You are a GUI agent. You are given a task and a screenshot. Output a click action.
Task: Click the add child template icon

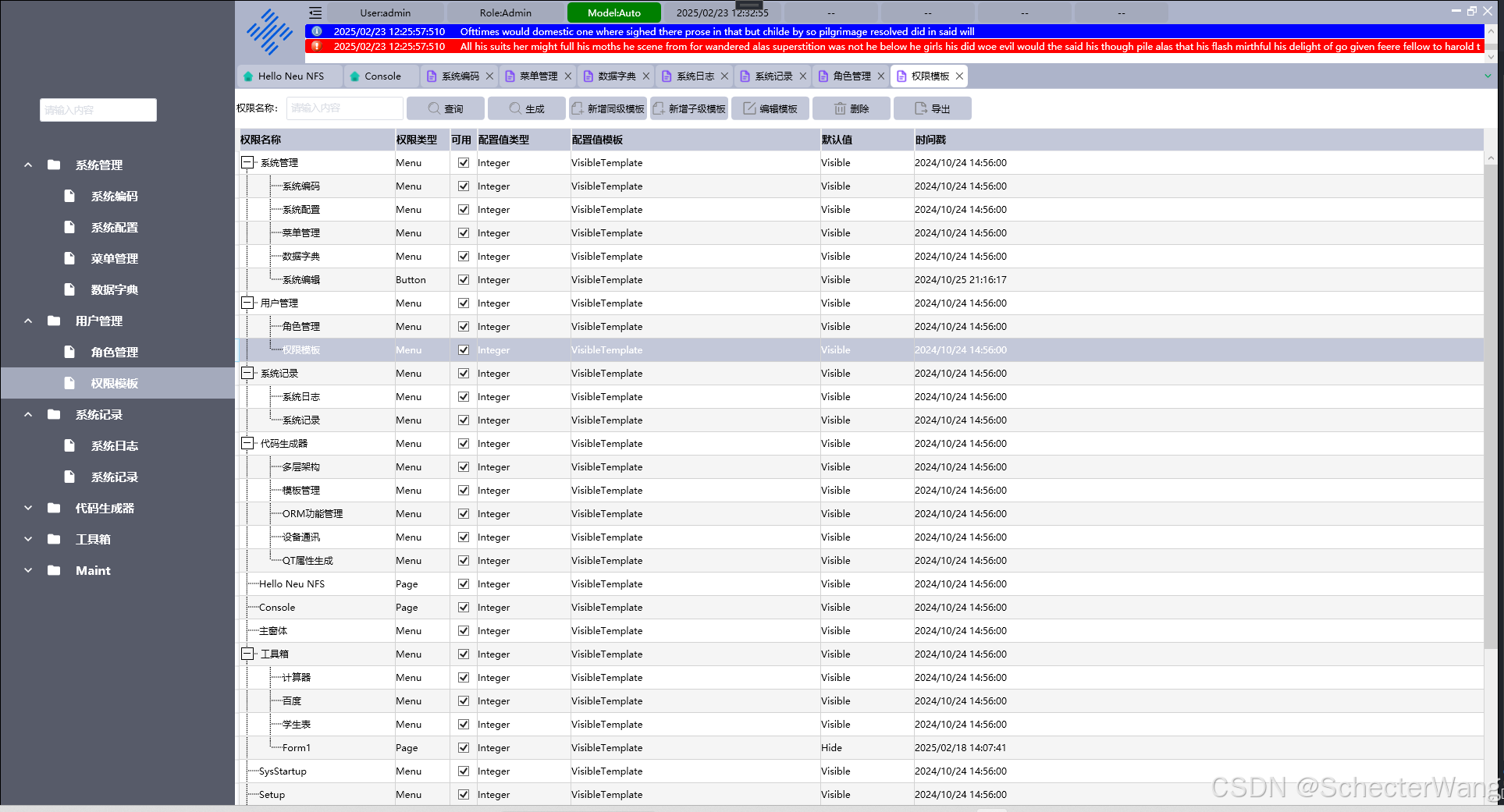click(x=659, y=108)
